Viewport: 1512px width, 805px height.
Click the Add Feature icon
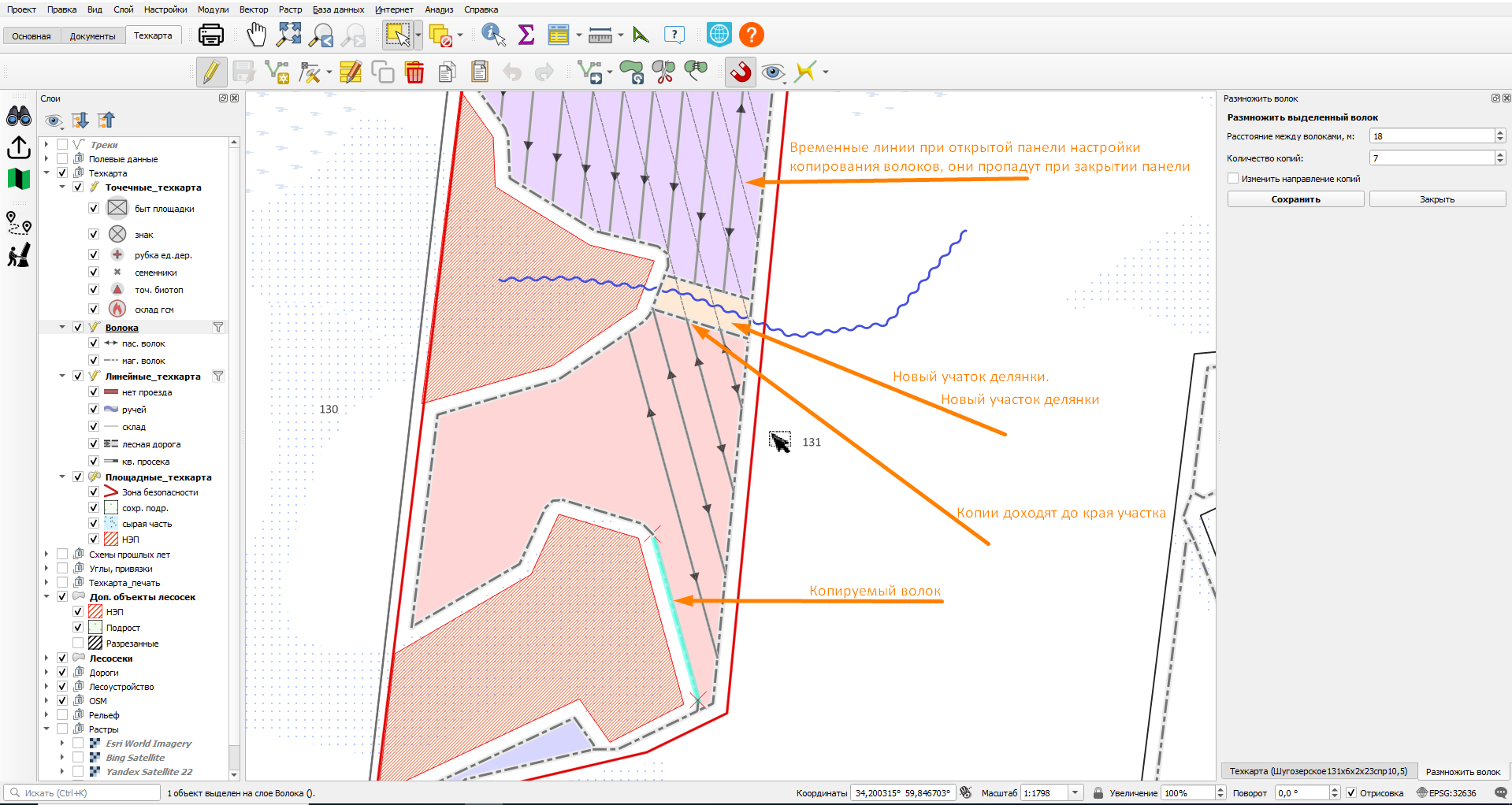coord(277,72)
